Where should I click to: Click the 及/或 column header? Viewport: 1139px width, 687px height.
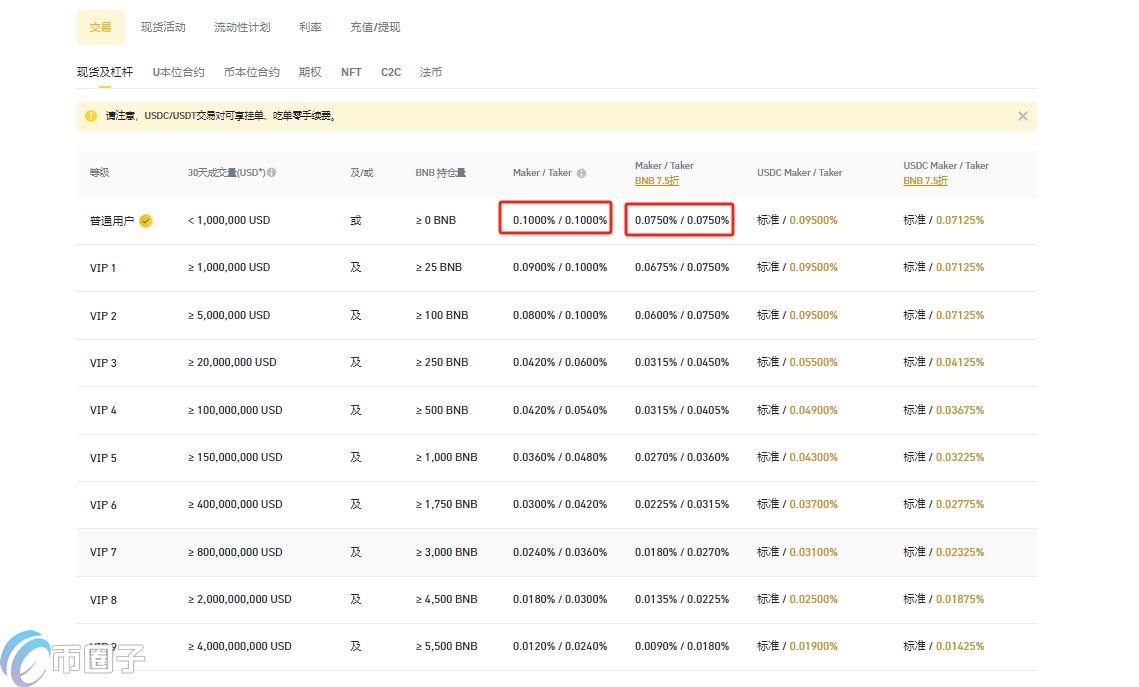(362, 173)
